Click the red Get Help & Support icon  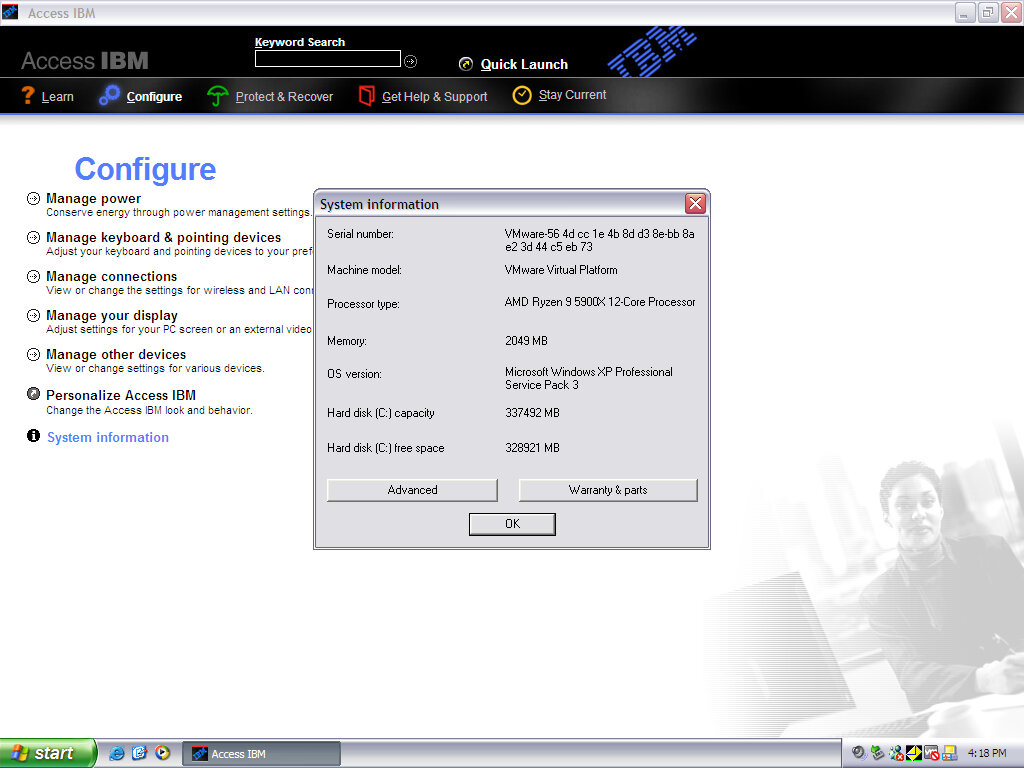tap(367, 96)
